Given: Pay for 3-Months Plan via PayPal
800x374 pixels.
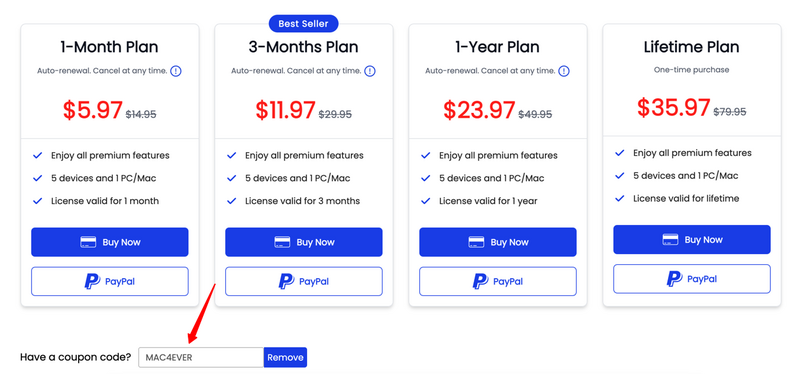Looking at the screenshot, I should coord(304,281).
